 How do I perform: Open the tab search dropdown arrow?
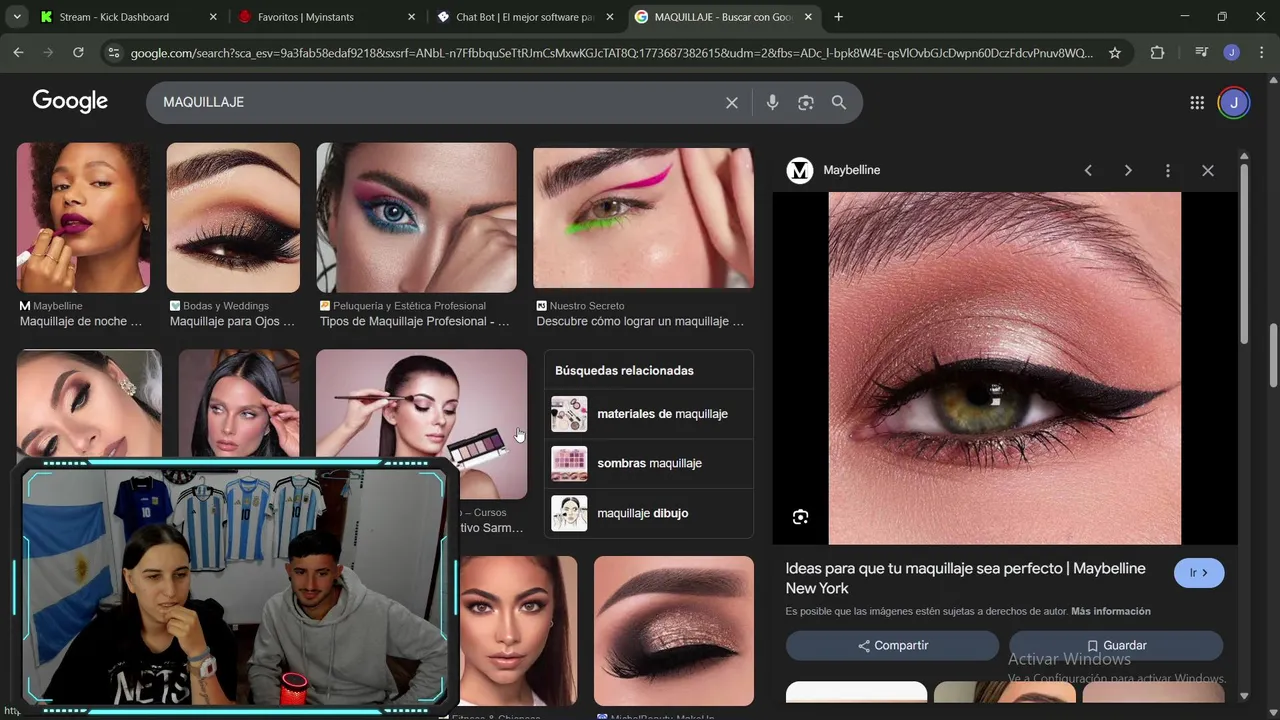tap(17, 17)
